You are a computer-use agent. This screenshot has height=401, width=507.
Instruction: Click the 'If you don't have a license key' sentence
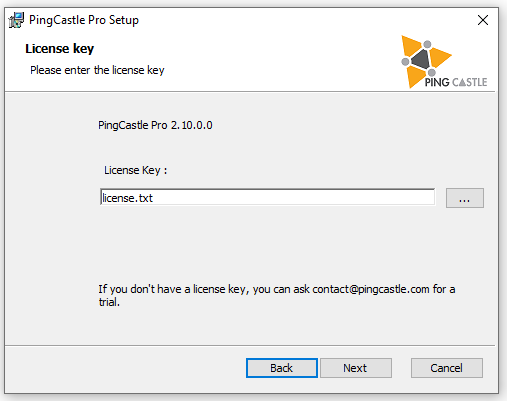277,295
